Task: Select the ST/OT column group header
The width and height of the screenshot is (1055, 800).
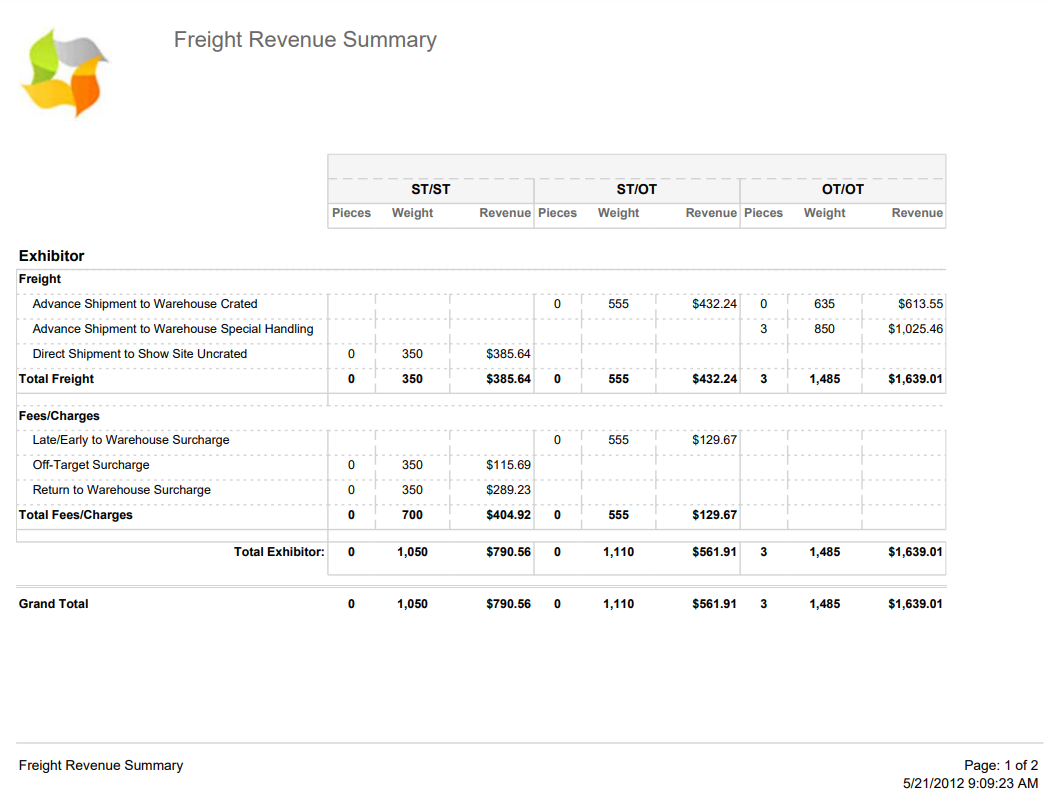Action: (636, 189)
